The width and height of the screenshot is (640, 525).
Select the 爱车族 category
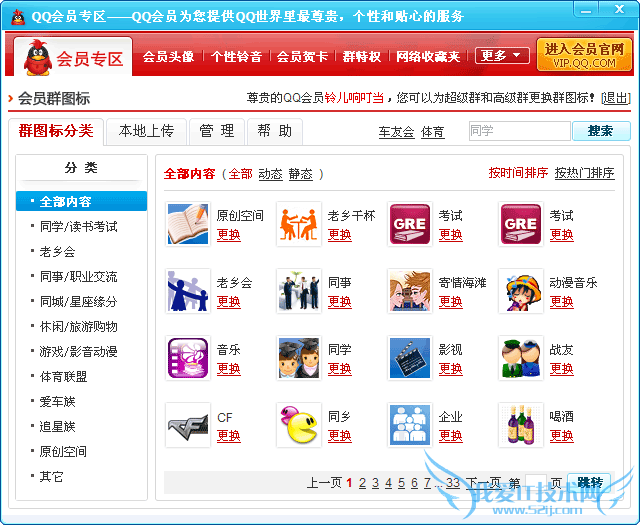click(57, 402)
